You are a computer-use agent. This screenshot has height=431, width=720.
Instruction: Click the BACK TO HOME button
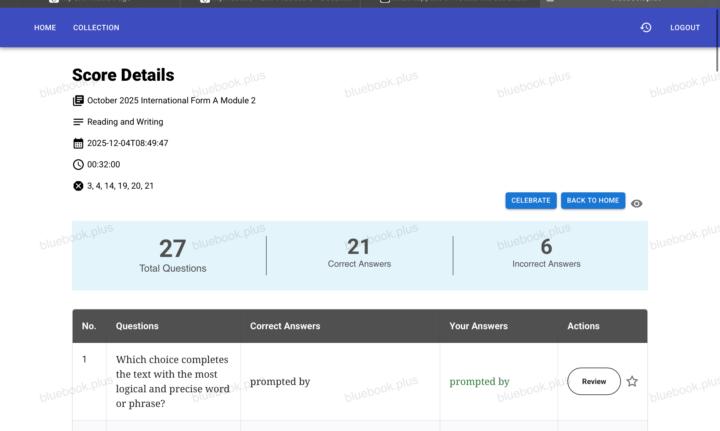point(593,201)
